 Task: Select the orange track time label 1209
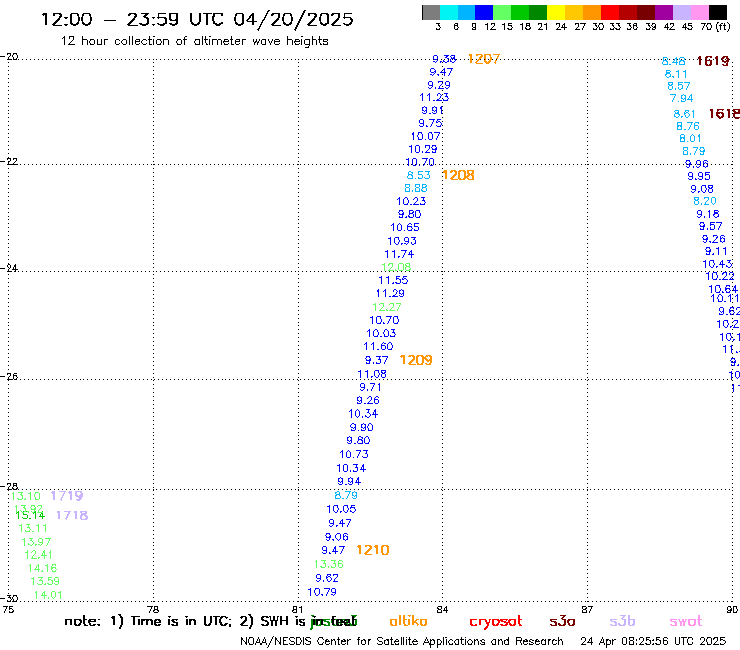tap(416, 360)
